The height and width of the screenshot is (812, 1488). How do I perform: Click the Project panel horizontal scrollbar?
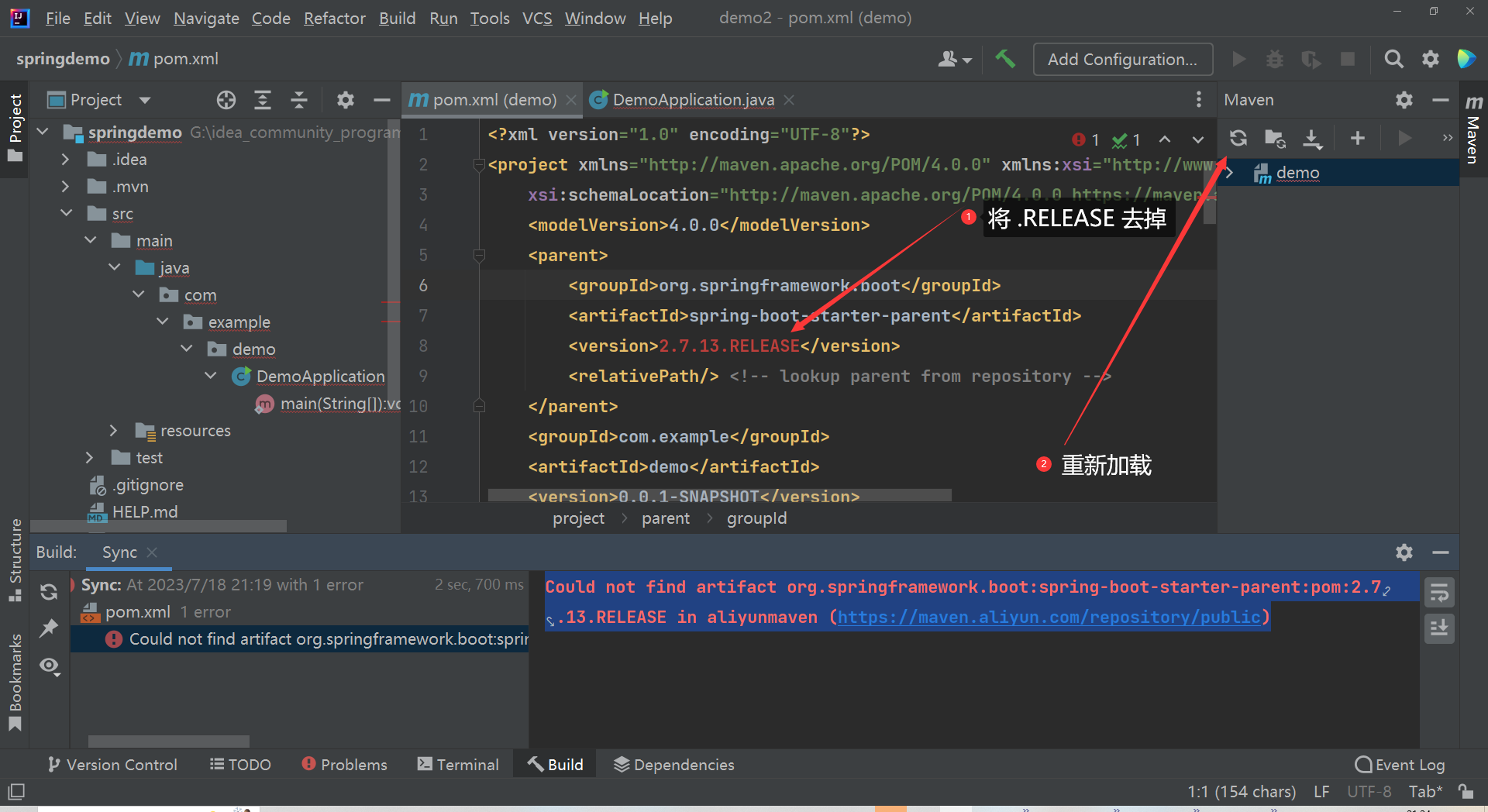tap(158, 526)
